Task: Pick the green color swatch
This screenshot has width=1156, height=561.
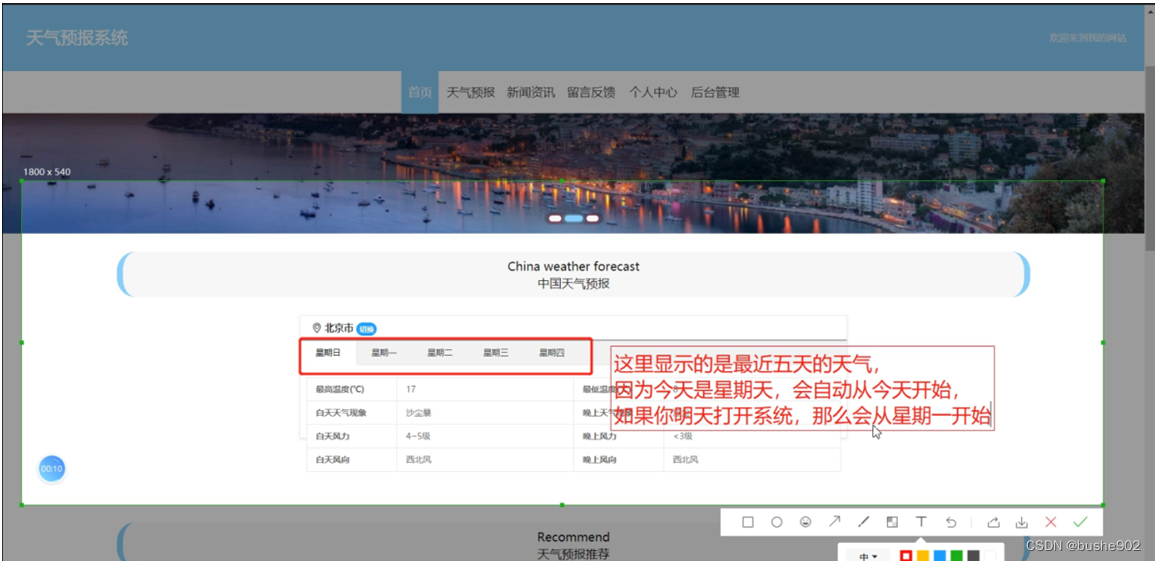Action: tap(957, 556)
